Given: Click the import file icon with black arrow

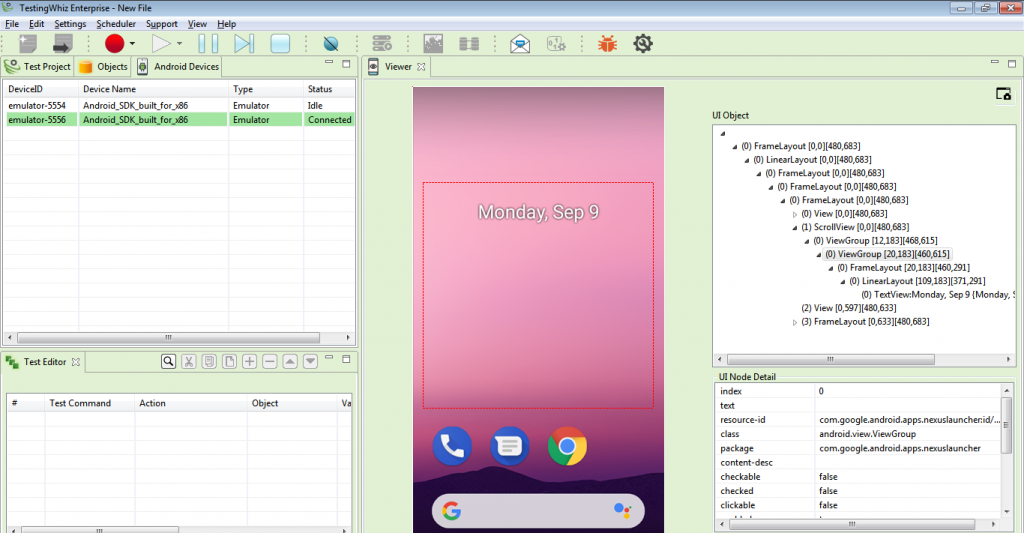Looking at the screenshot, I should tap(63, 44).
